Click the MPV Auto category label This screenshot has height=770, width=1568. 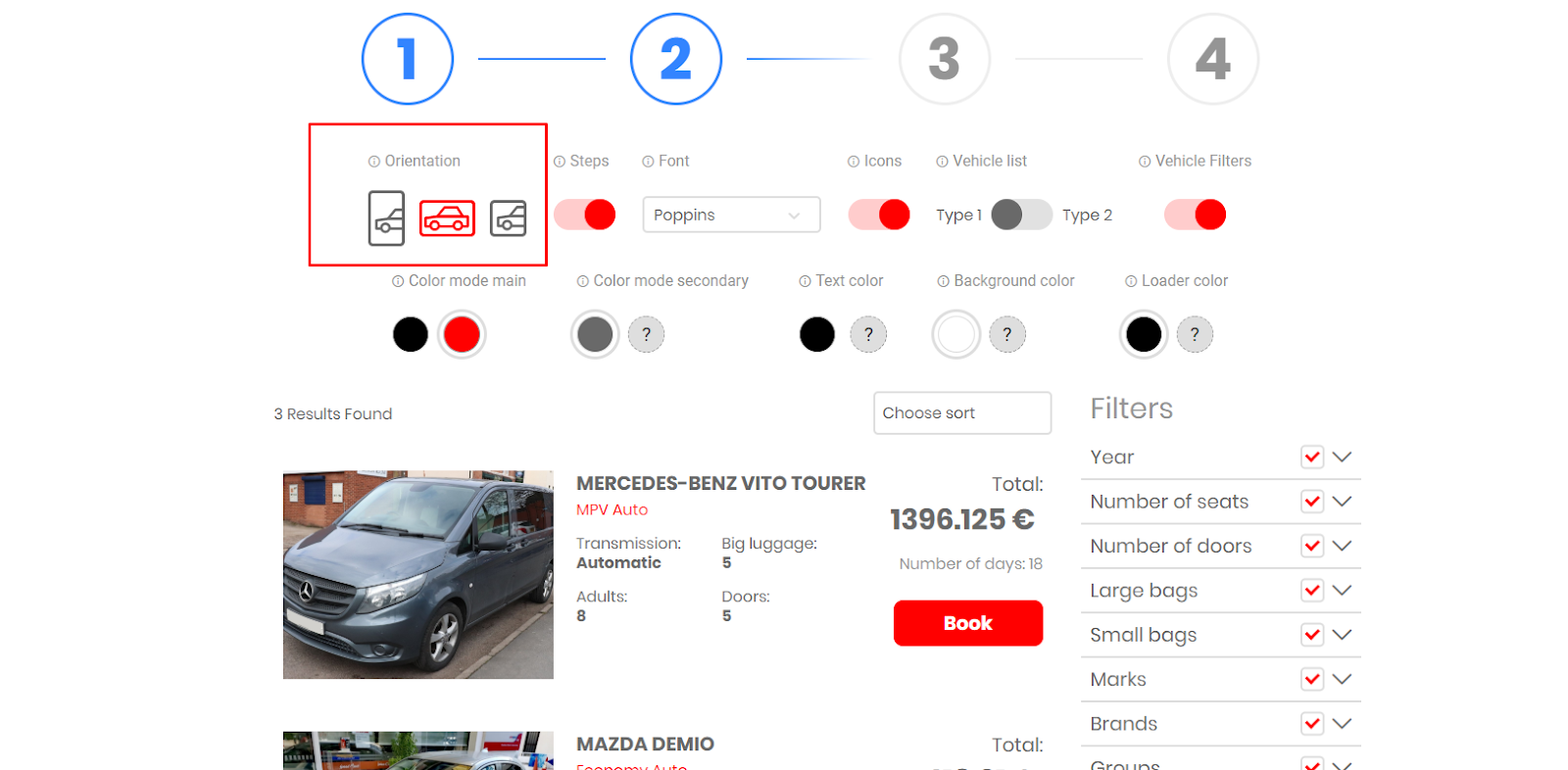click(x=612, y=509)
